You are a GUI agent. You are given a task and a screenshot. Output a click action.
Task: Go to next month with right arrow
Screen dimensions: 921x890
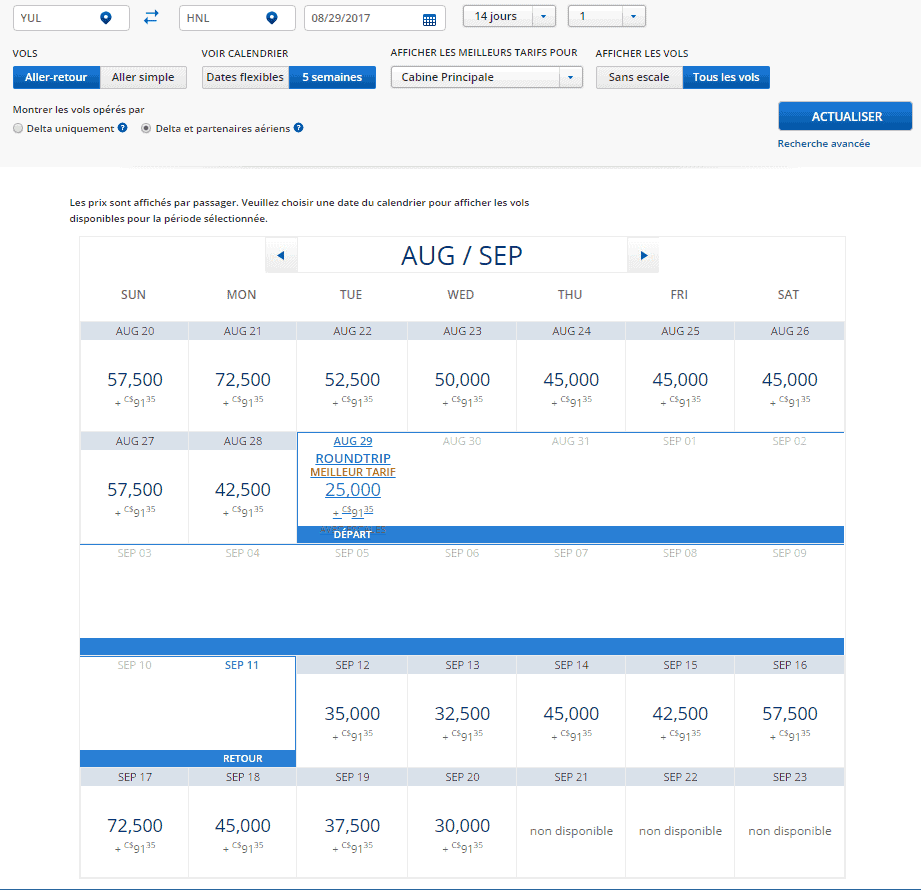643,256
